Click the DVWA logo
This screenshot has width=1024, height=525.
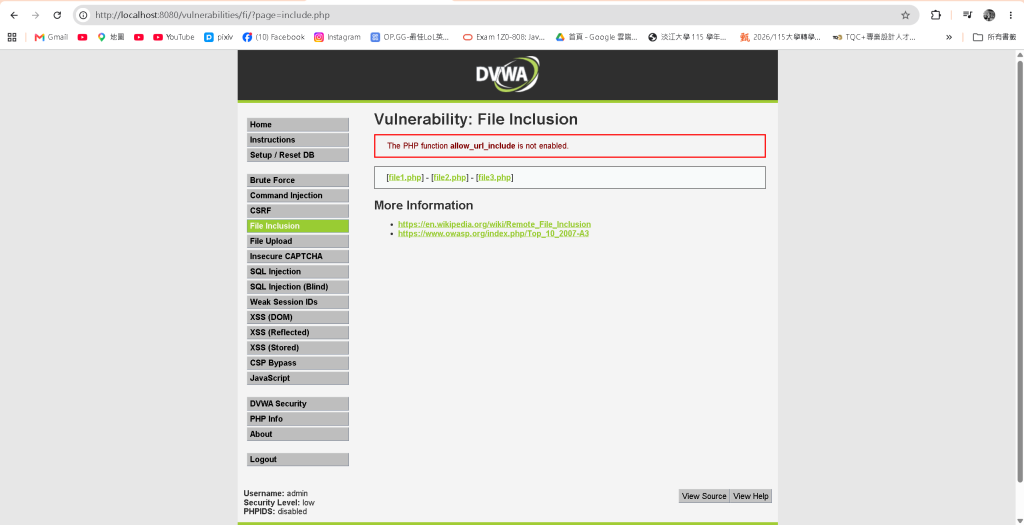point(507,74)
